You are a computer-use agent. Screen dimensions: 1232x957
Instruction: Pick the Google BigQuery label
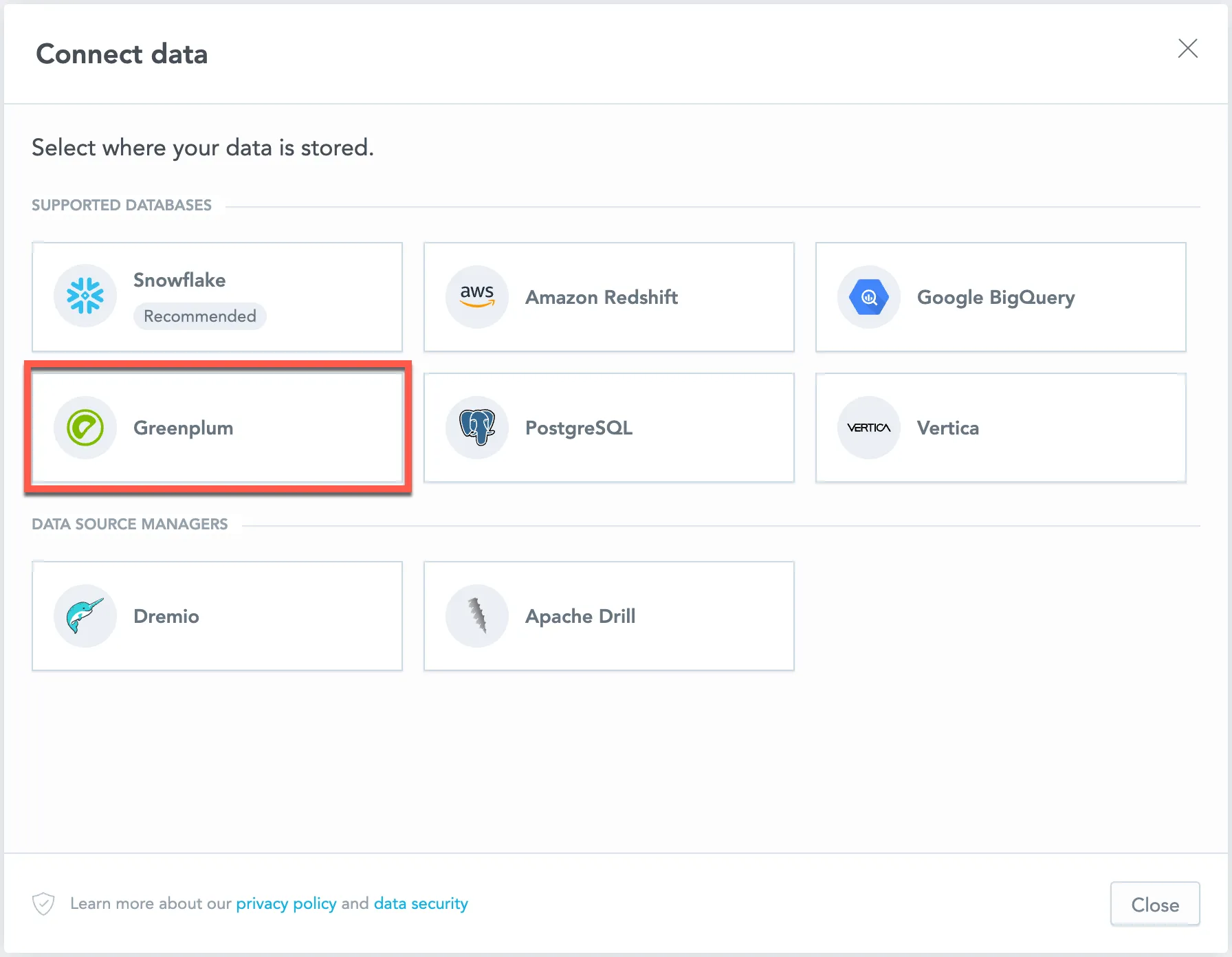click(995, 297)
